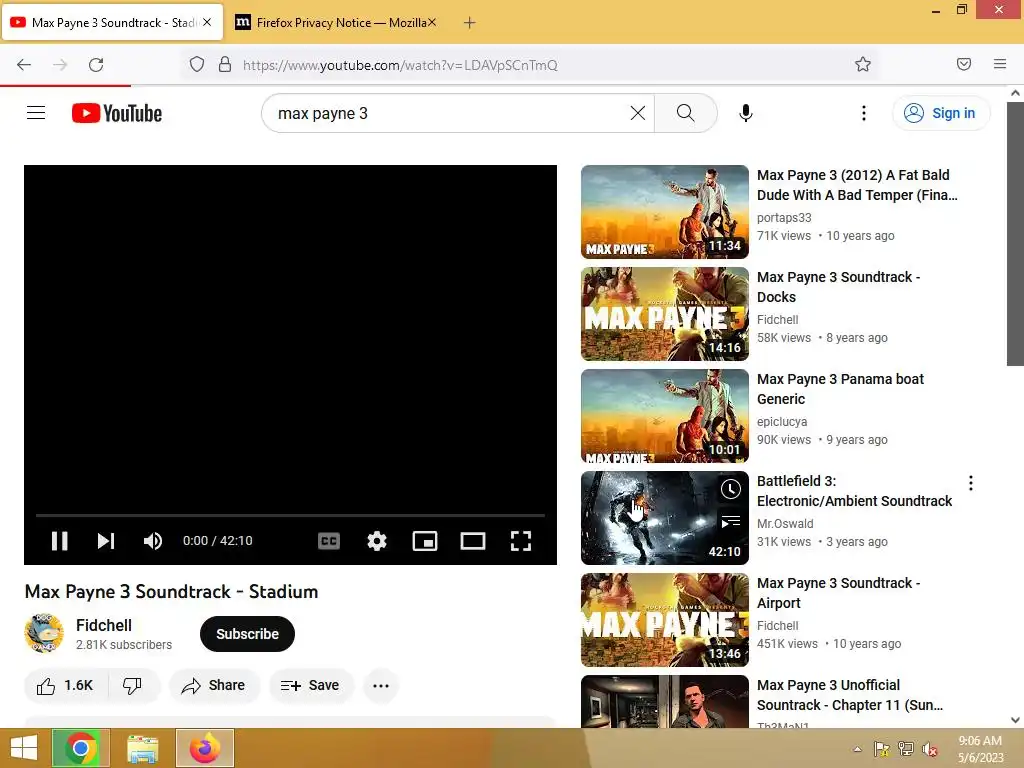Mute the video volume speaker icon
This screenshot has height=768, width=1024.
pos(153,541)
